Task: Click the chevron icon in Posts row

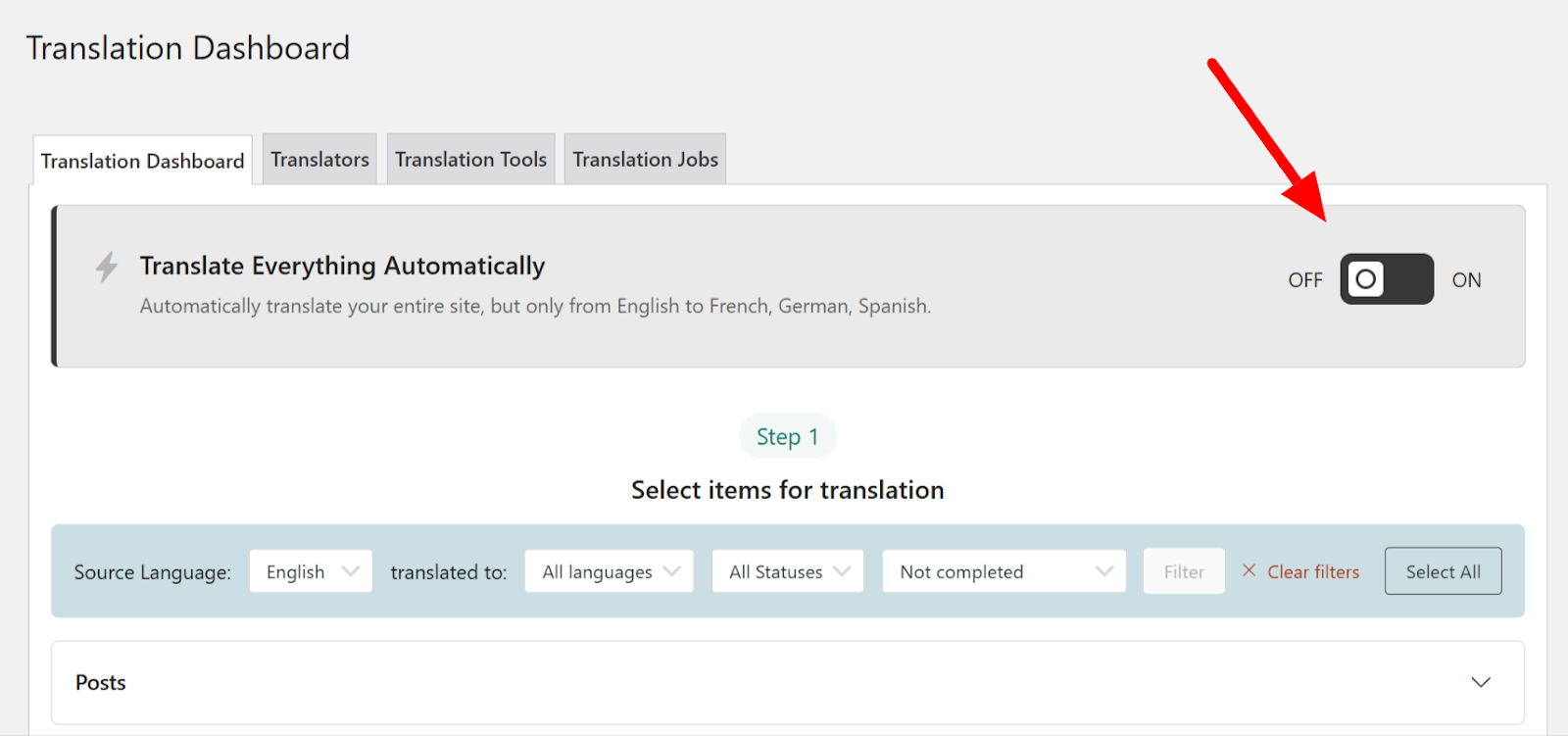Action: pyautogui.click(x=1480, y=682)
